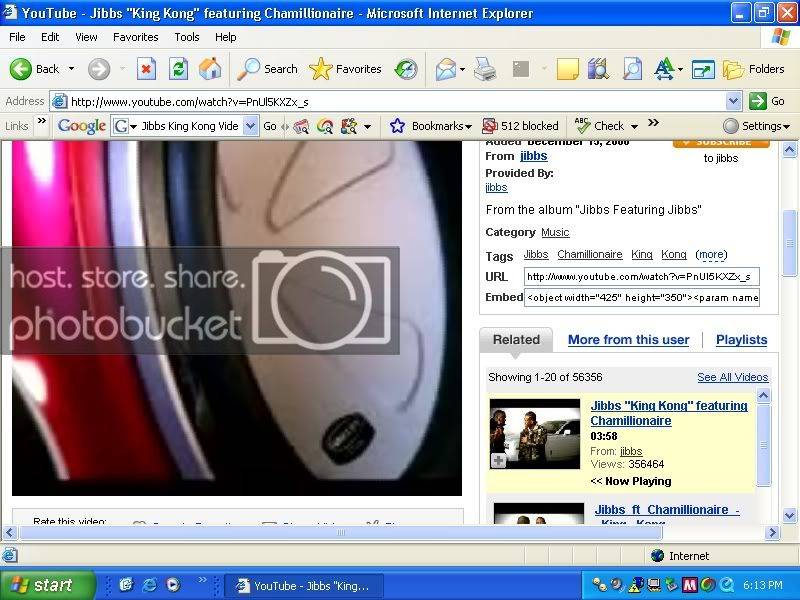This screenshot has height=600, width=800.
Task: Print the page with printer icon
Action: [485, 69]
